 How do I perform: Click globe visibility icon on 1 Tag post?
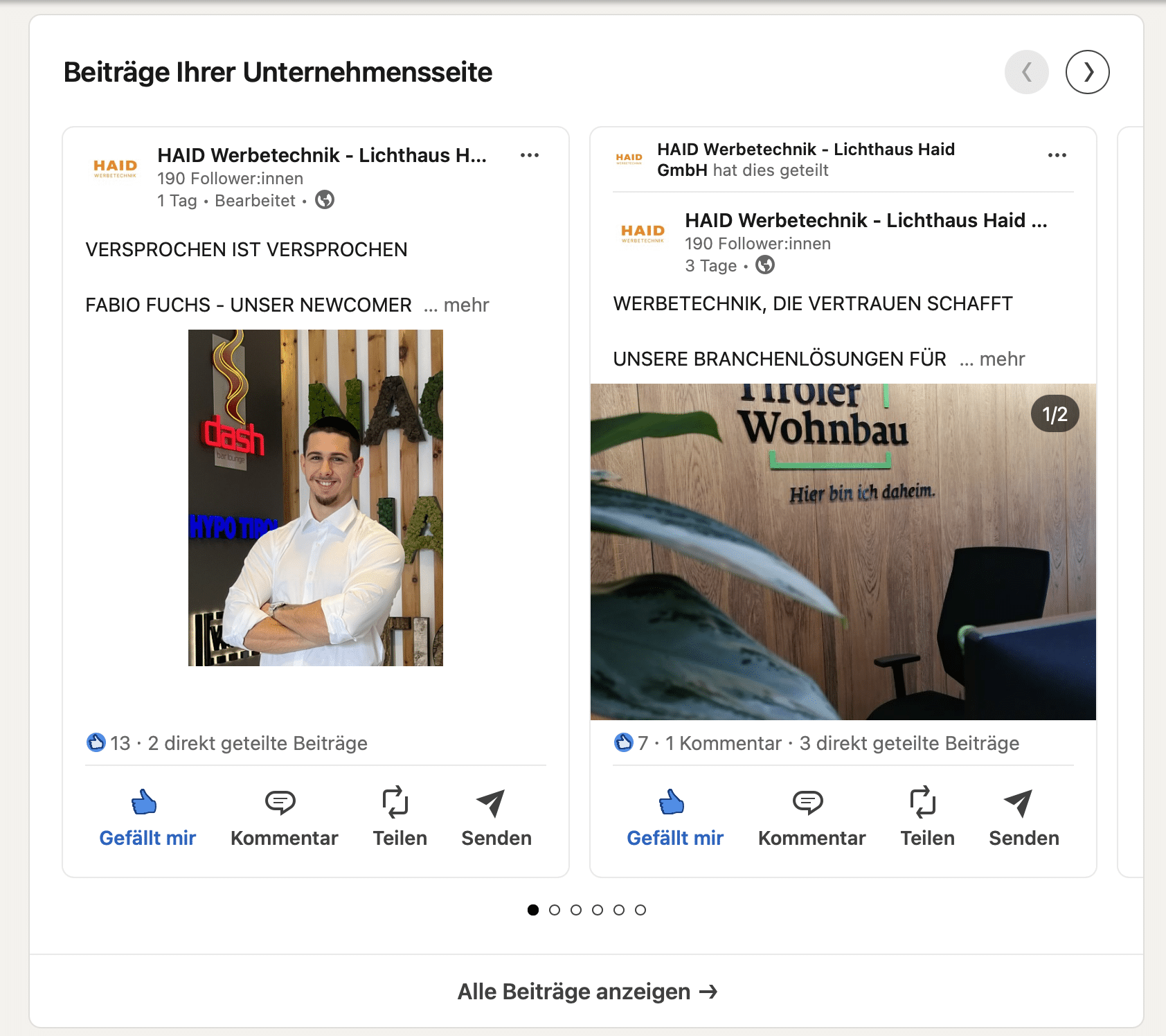tap(325, 200)
